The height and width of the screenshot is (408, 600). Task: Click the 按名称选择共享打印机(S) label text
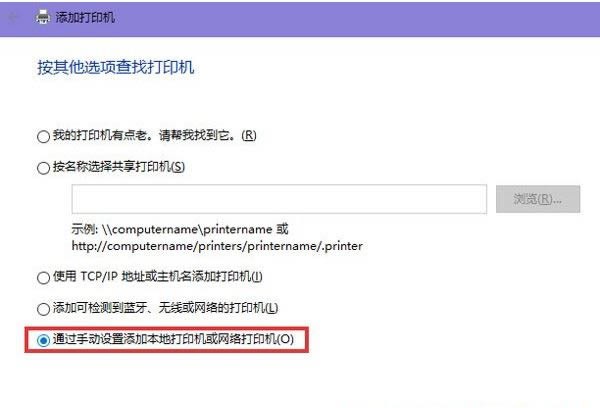click(x=119, y=167)
